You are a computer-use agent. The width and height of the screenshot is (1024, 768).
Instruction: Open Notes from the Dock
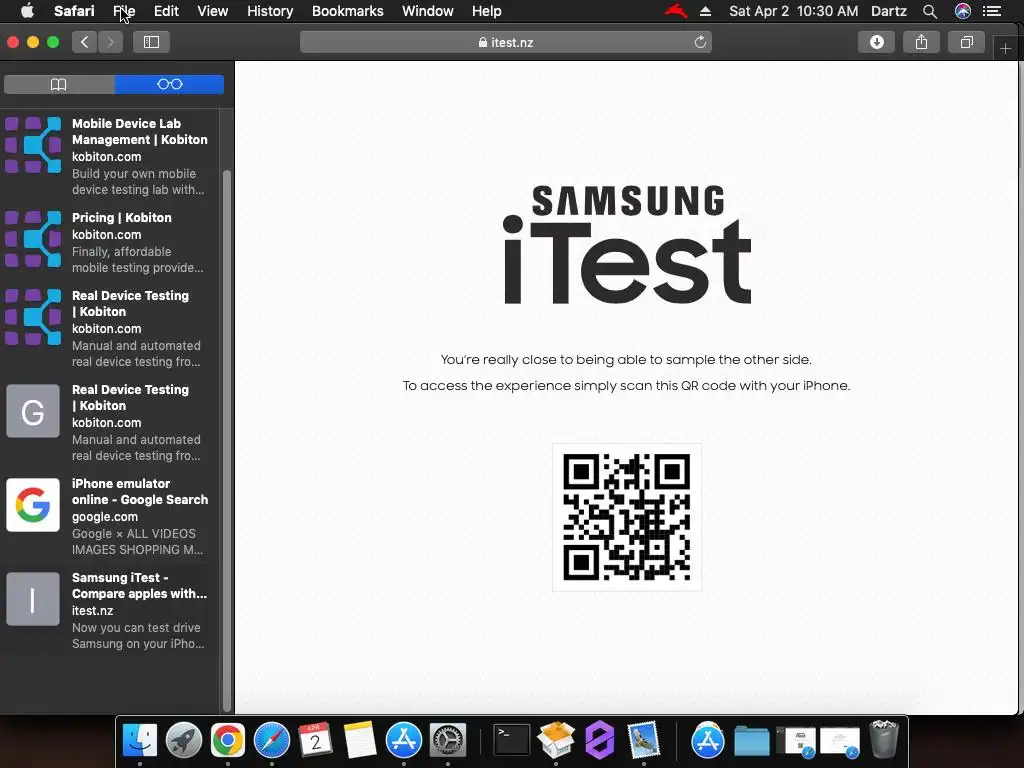pos(360,740)
